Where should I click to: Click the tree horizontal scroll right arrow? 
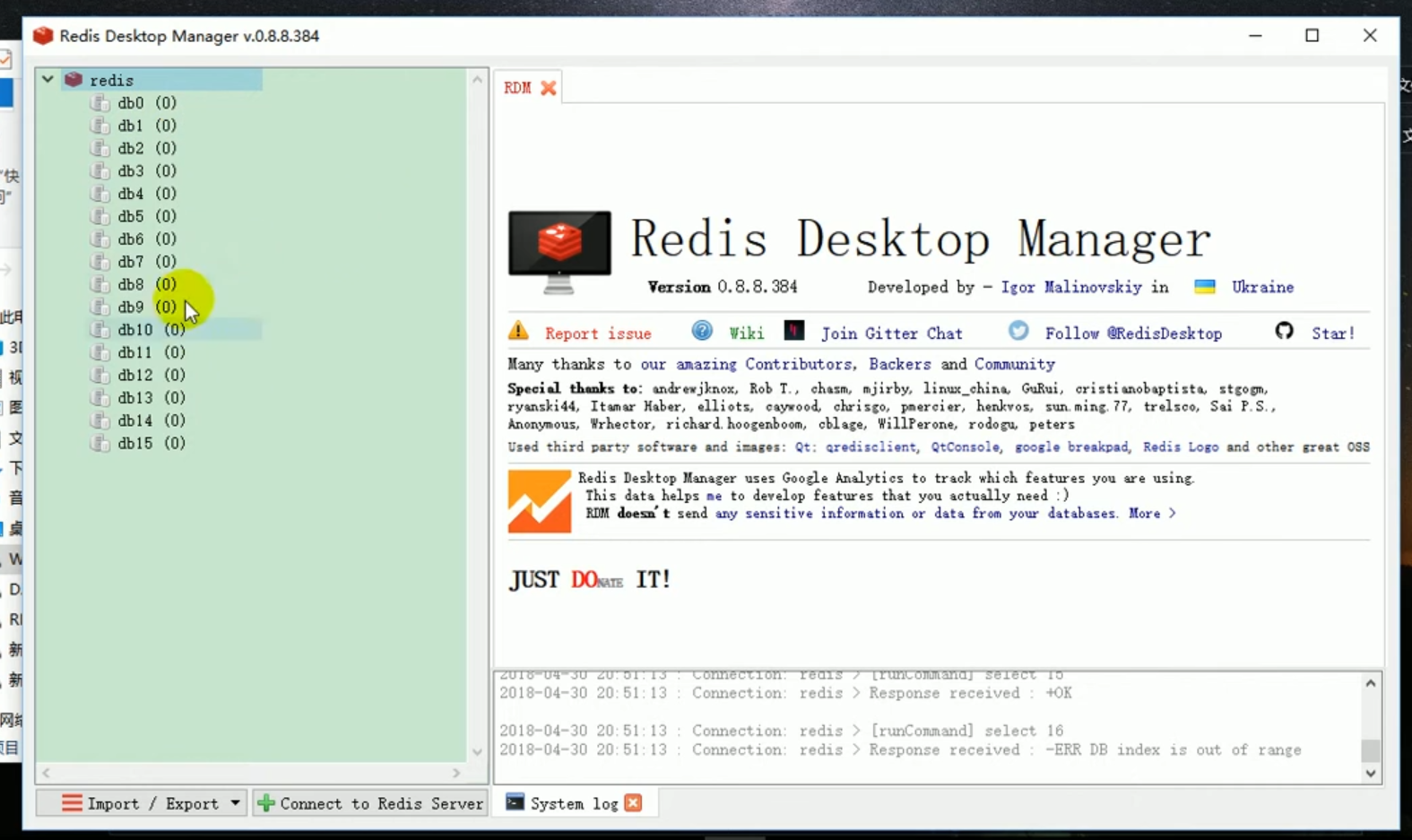456,773
